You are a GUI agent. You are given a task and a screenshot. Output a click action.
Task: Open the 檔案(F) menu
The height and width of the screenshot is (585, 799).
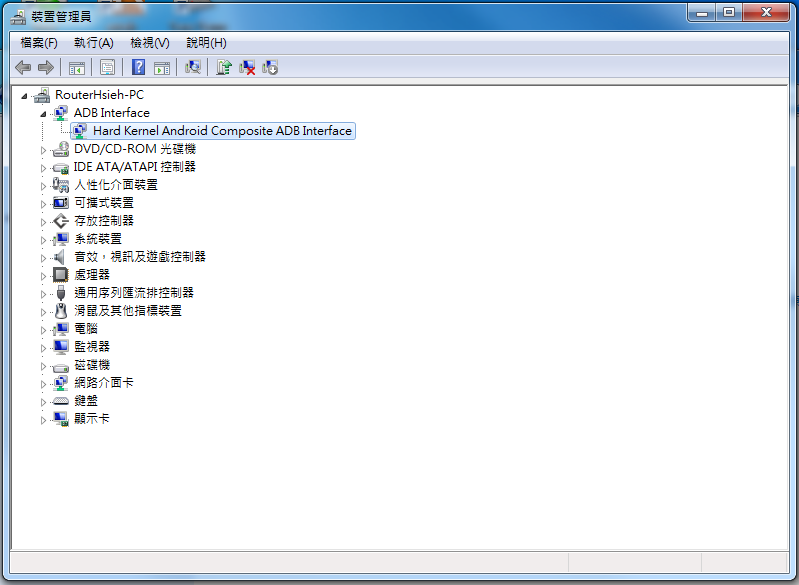39,43
